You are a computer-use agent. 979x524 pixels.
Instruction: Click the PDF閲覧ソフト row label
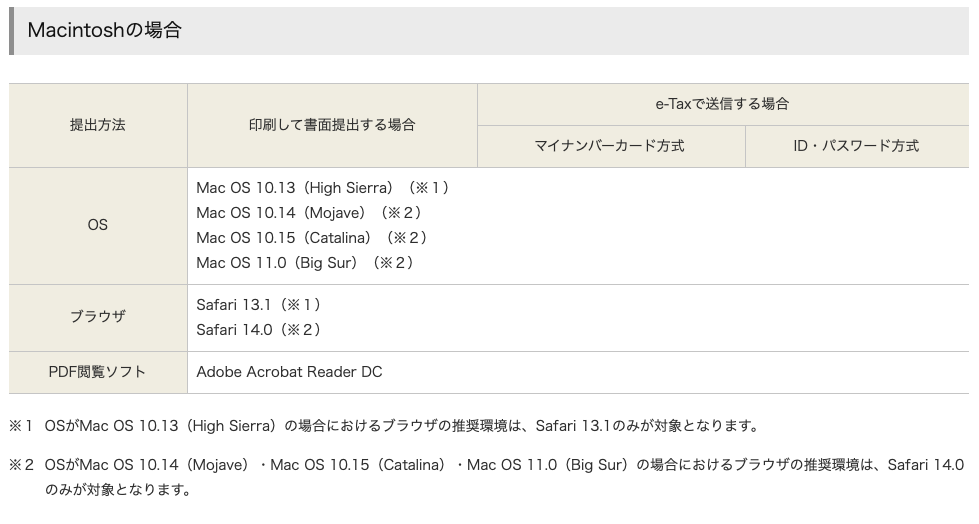click(98, 372)
